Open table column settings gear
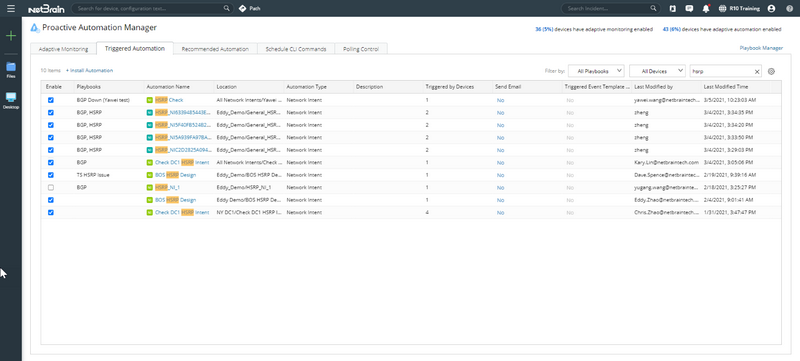 click(x=771, y=71)
